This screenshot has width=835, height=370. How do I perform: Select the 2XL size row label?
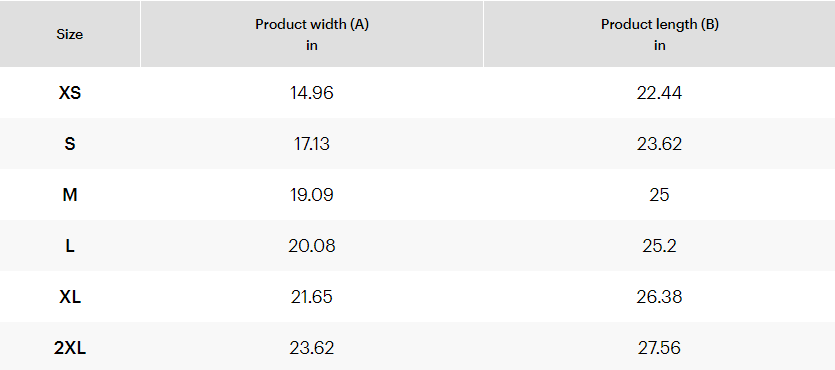click(x=70, y=348)
